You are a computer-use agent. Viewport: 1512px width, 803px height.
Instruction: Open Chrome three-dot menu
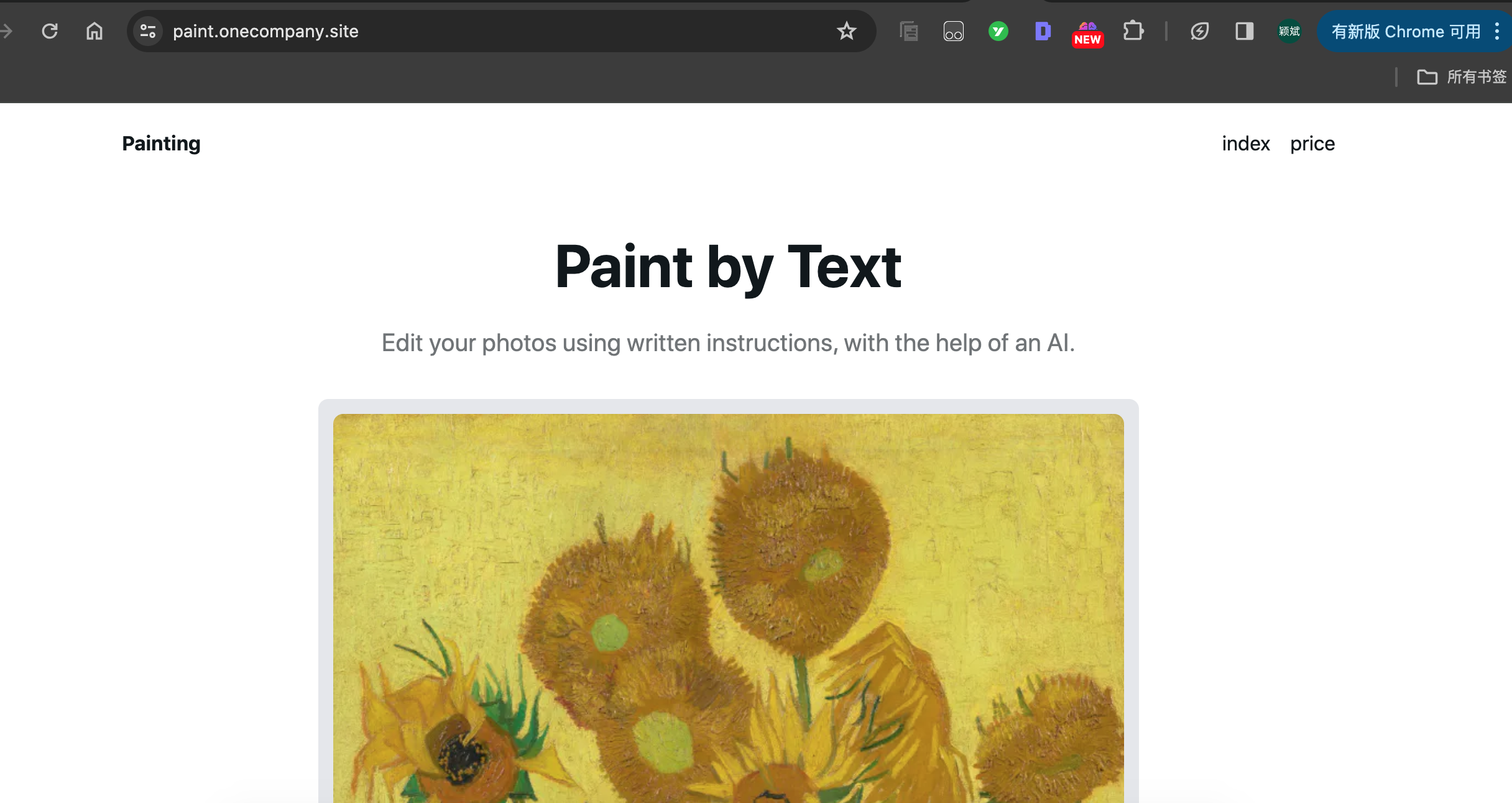pyautogui.click(x=1497, y=31)
